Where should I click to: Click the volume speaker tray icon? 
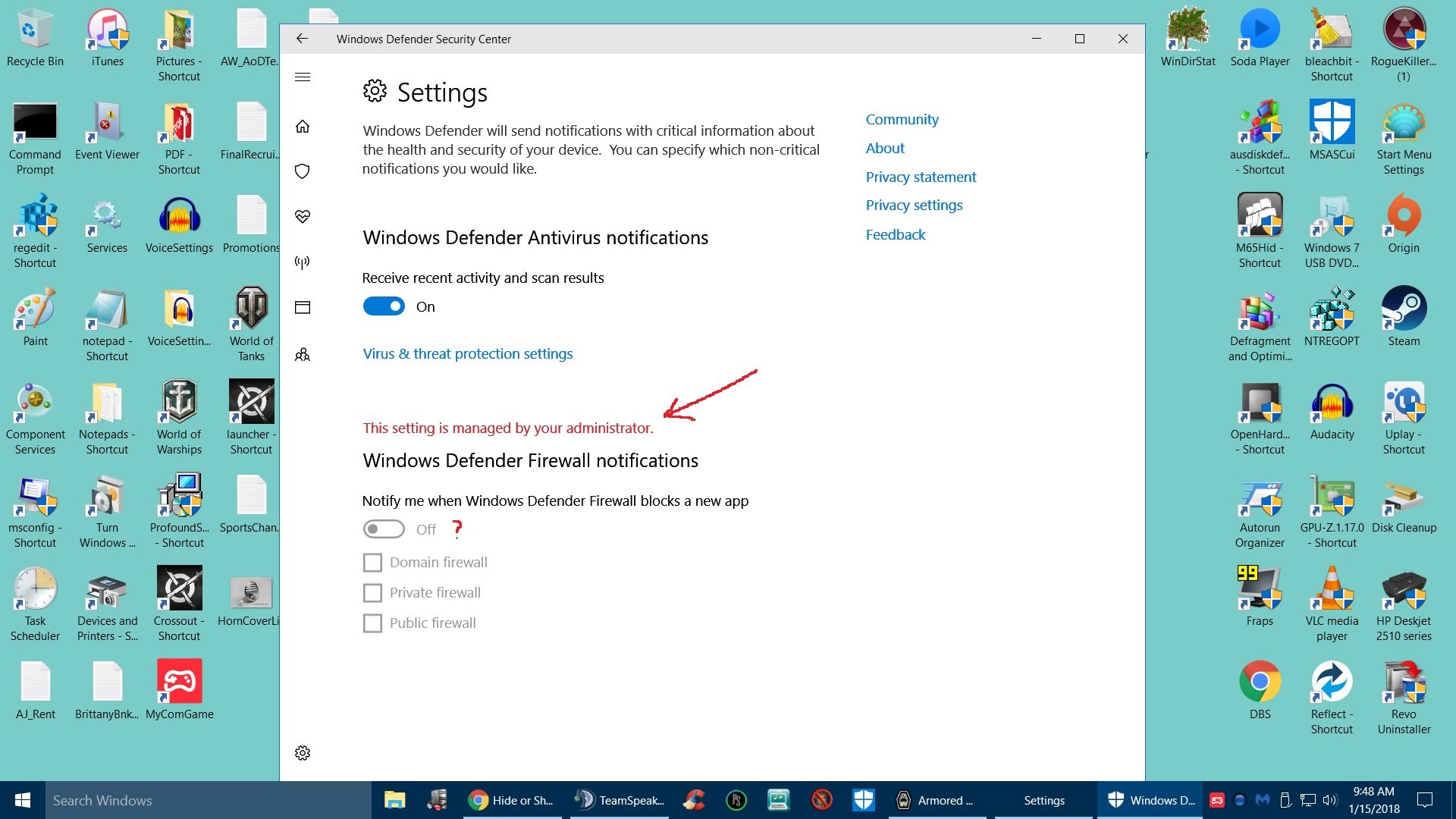point(1329,800)
